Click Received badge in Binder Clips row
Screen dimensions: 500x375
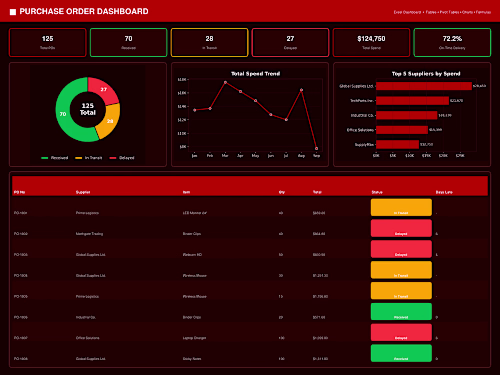[x=401, y=312]
